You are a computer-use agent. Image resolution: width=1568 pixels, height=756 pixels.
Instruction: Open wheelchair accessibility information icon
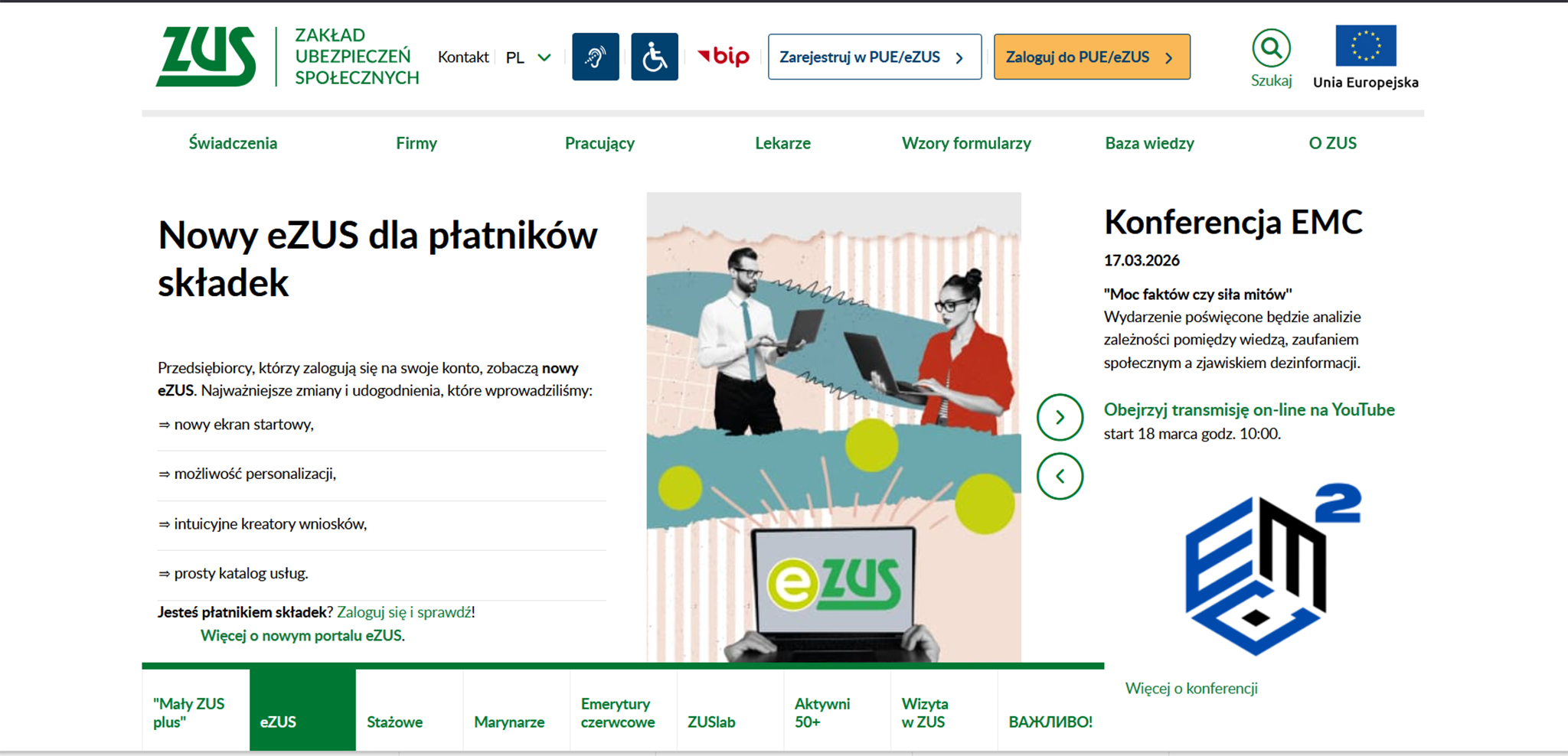tap(654, 57)
